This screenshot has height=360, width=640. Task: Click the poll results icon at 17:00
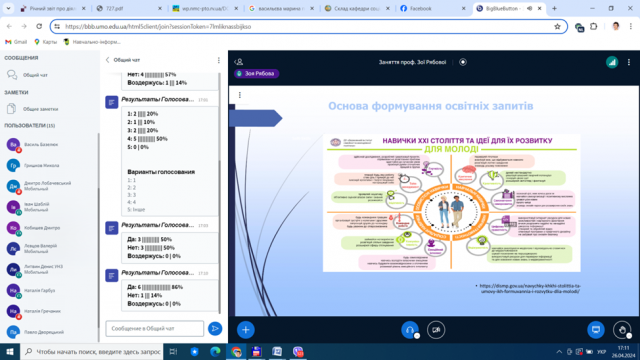(112, 102)
